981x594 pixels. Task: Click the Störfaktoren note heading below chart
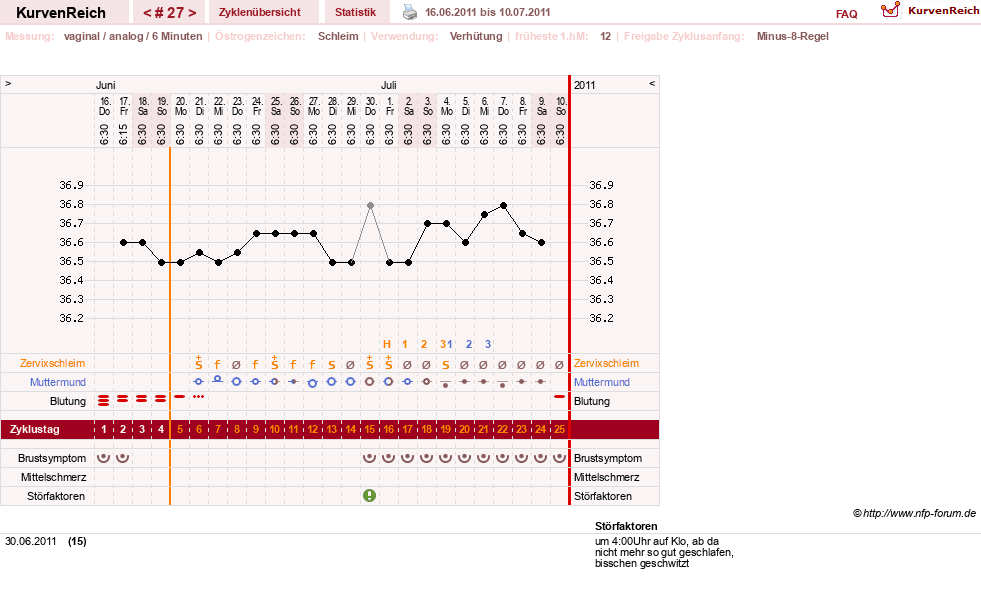626,526
